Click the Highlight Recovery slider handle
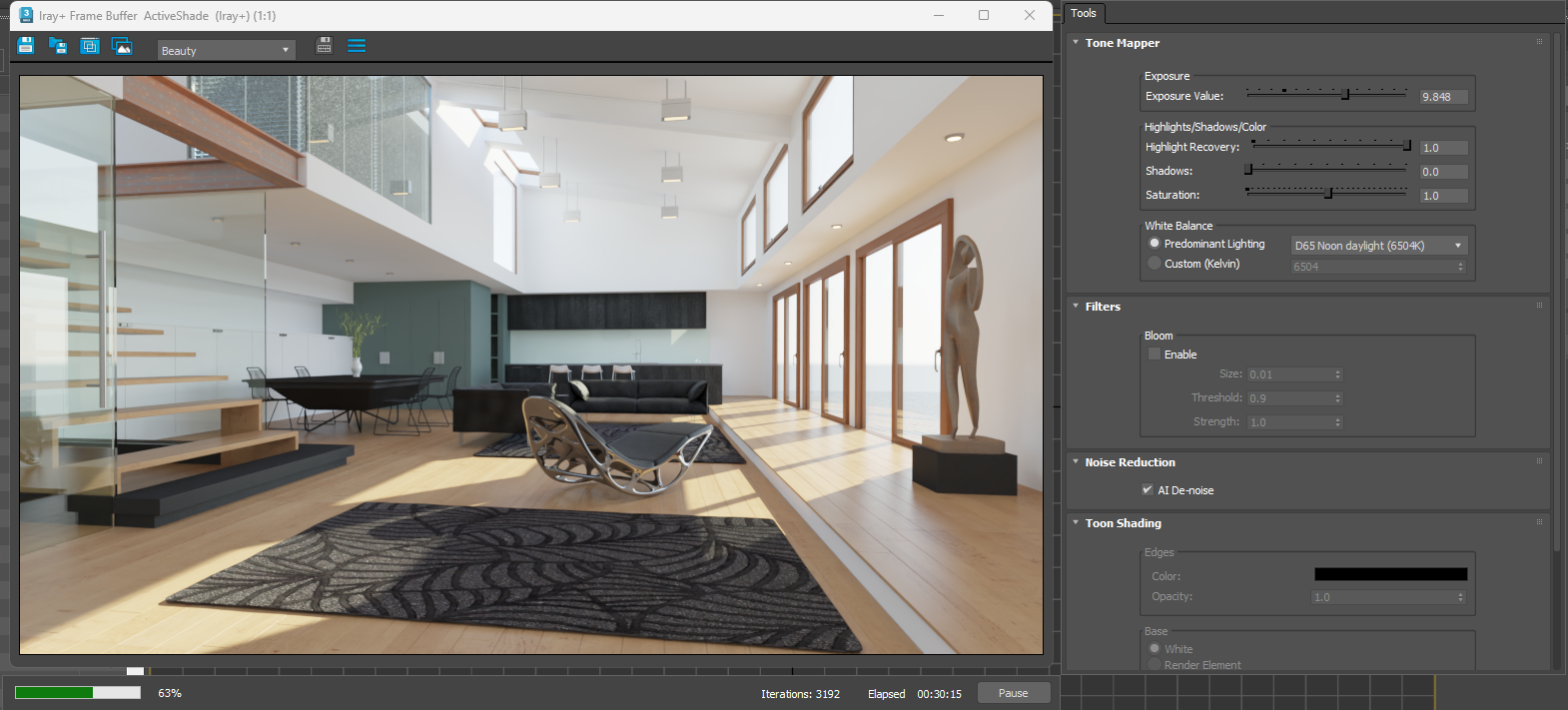Image resolution: width=1568 pixels, height=710 pixels. pos(1407,146)
